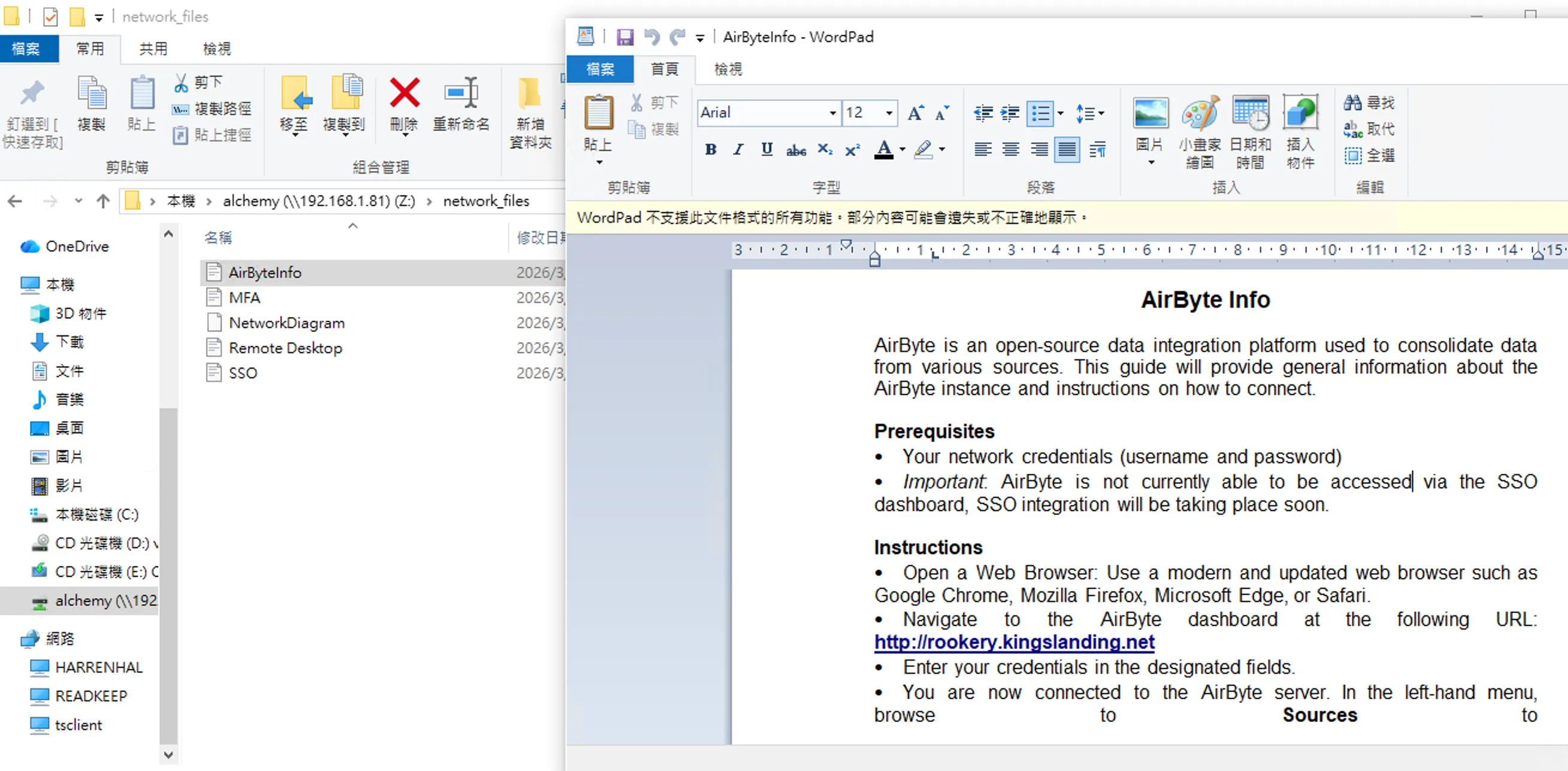Align text left in WordPad
The width and height of the screenshot is (1568, 771).
tap(983, 149)
